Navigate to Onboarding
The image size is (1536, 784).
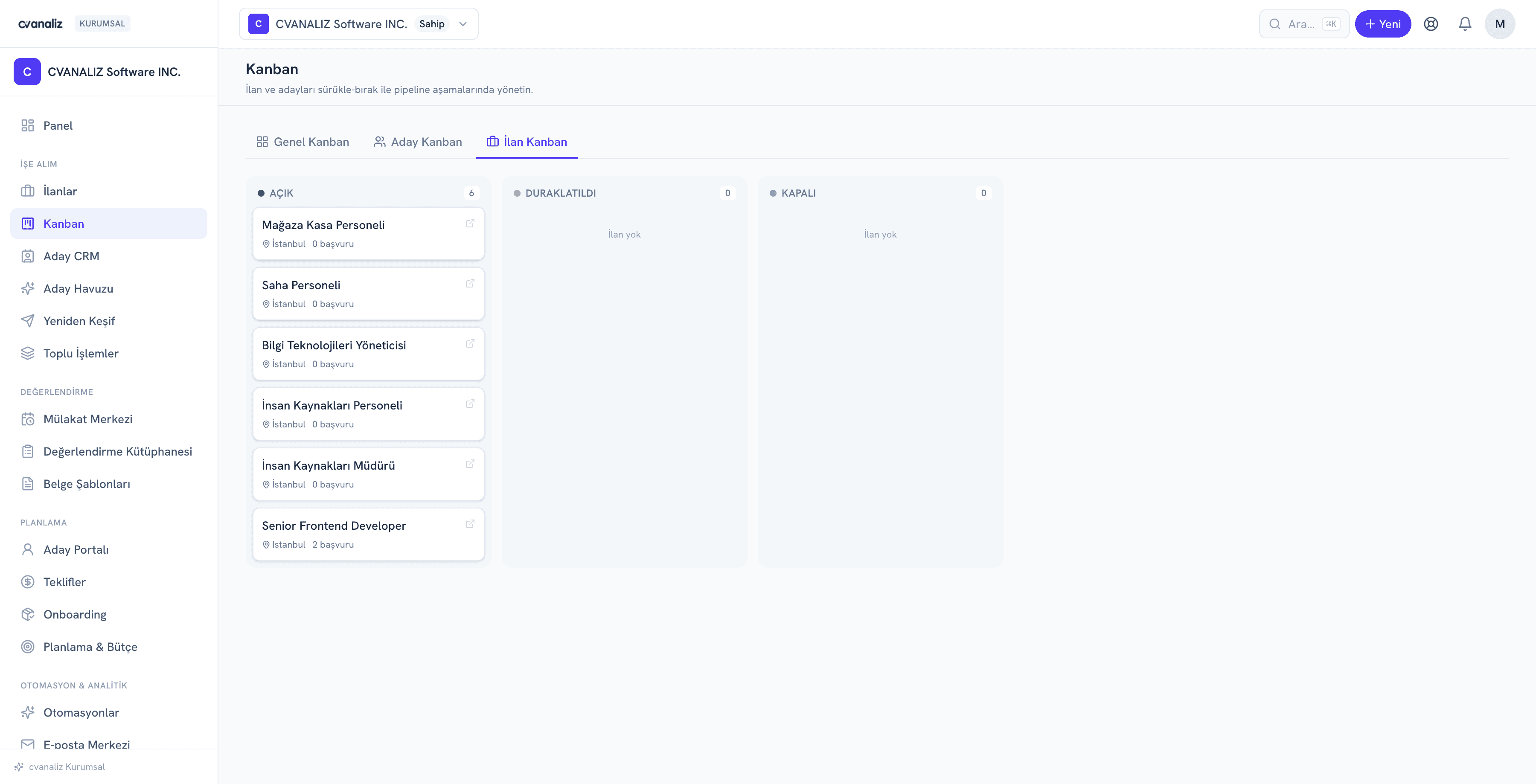(x=108, y=615)
